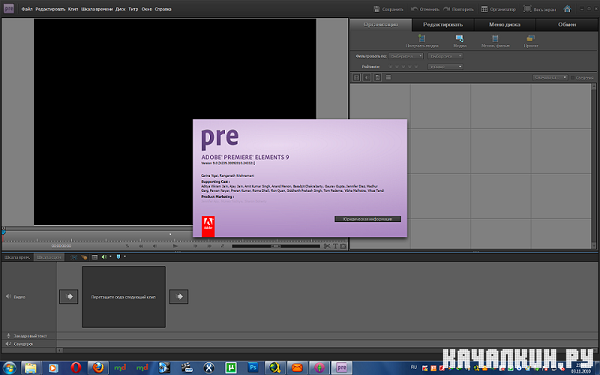The width and height of the screenshot is (600, 375).
Task: Open the Клип menu
Action: 73,9
